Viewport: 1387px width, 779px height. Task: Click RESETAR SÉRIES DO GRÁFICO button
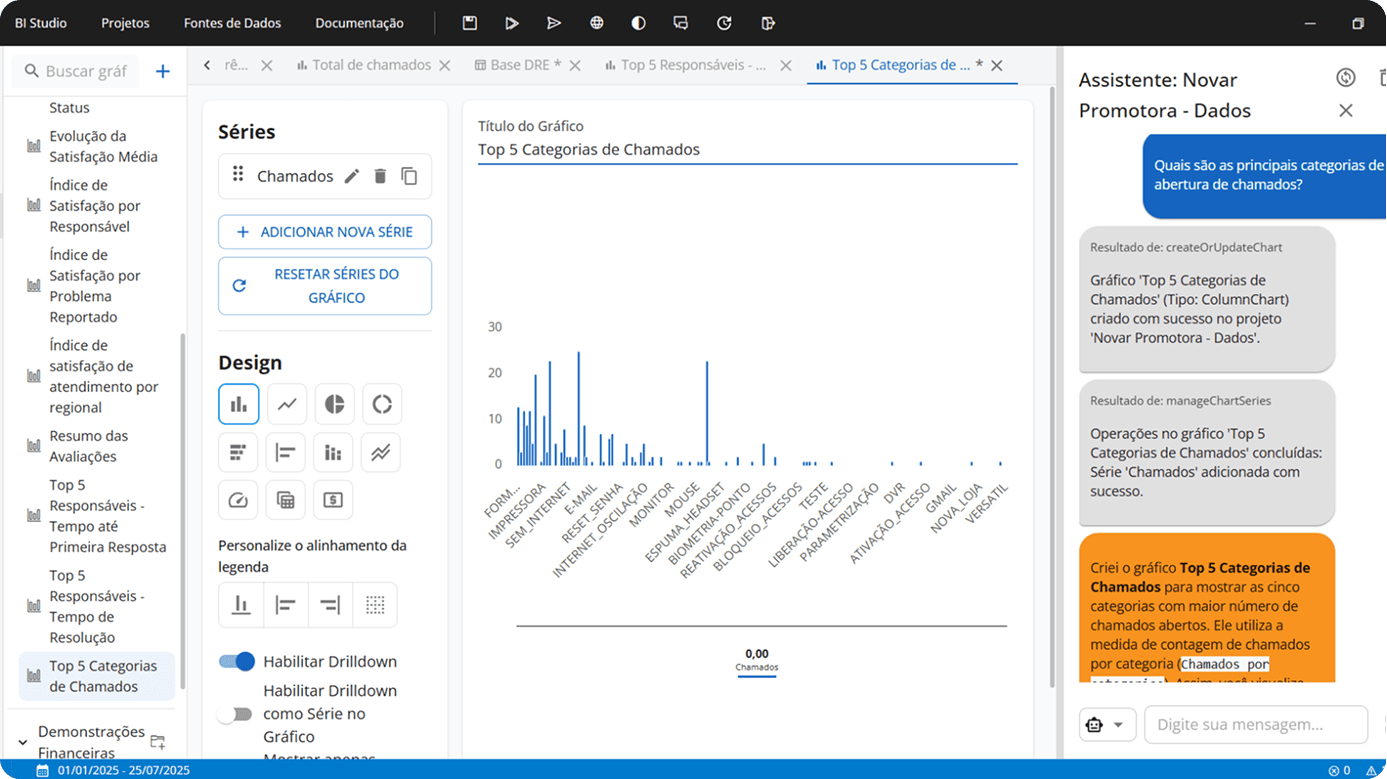pyautogui.click(x=325, y=286)
